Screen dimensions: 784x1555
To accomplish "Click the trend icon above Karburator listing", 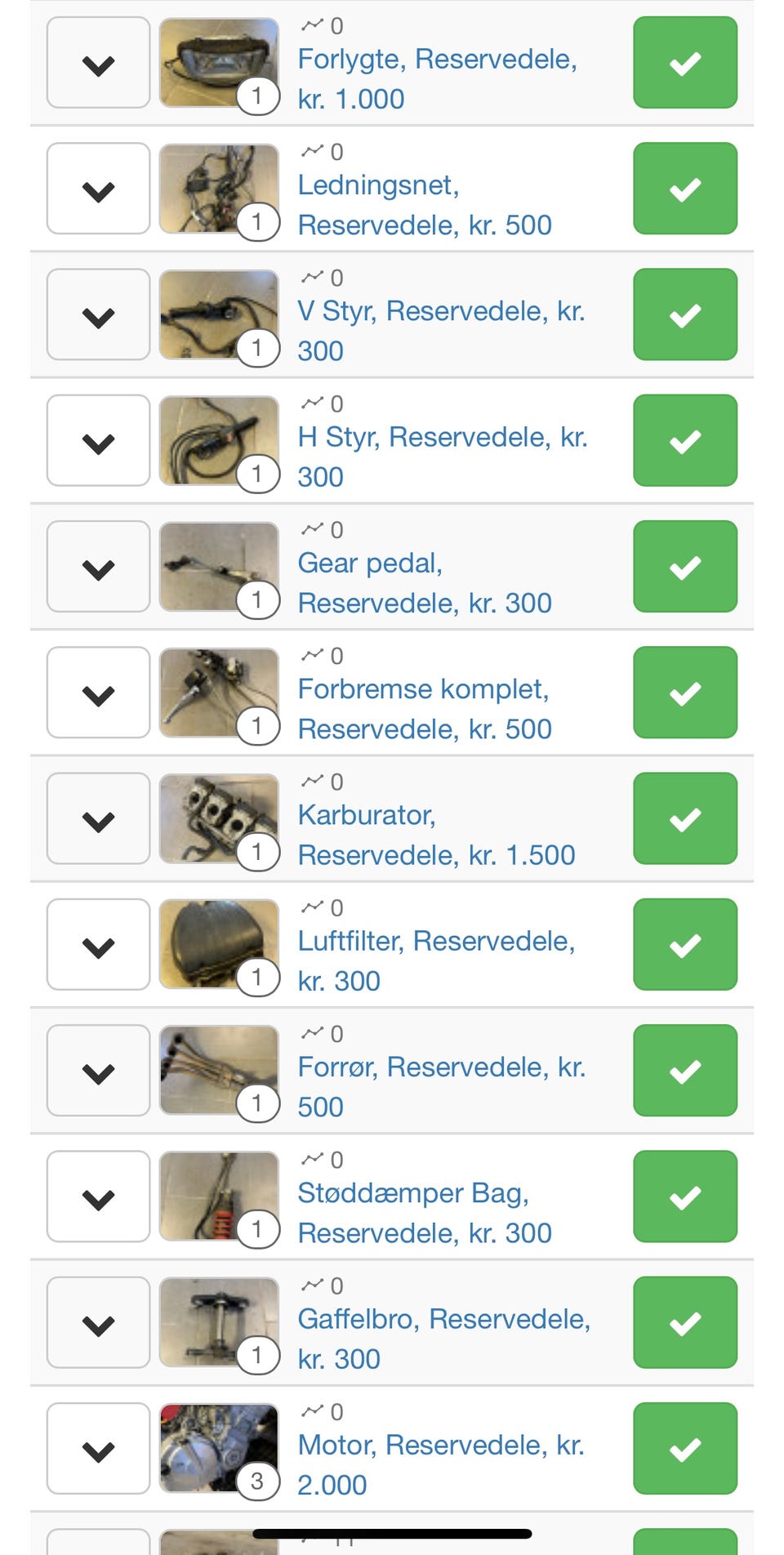I will click(312, 782).
